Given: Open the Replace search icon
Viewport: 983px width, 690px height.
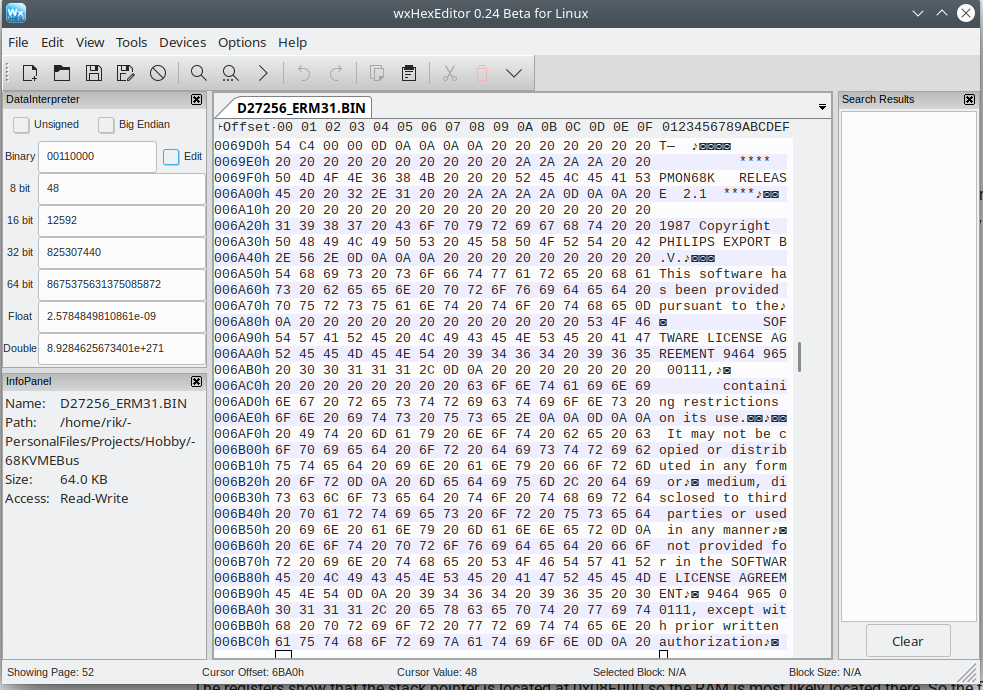Looking at the screenshot, I should coord(231,73).
